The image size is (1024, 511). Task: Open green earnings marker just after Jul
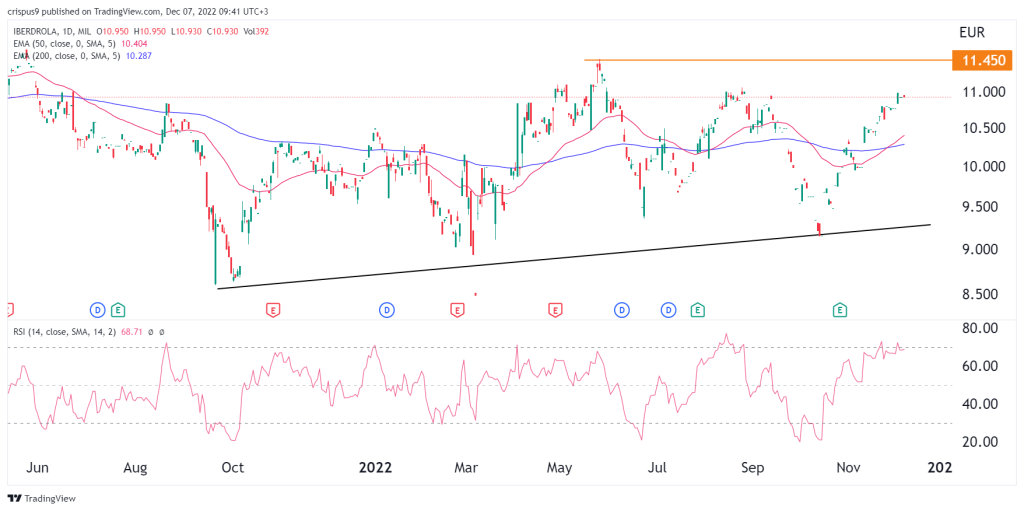pyautogui.click(x=697, y=308)
